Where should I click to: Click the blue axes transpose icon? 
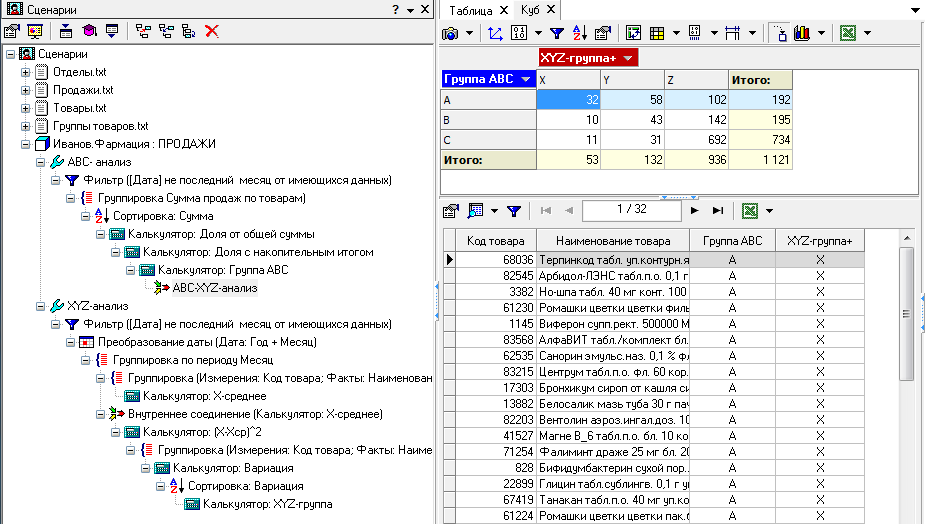pos(496,33)
